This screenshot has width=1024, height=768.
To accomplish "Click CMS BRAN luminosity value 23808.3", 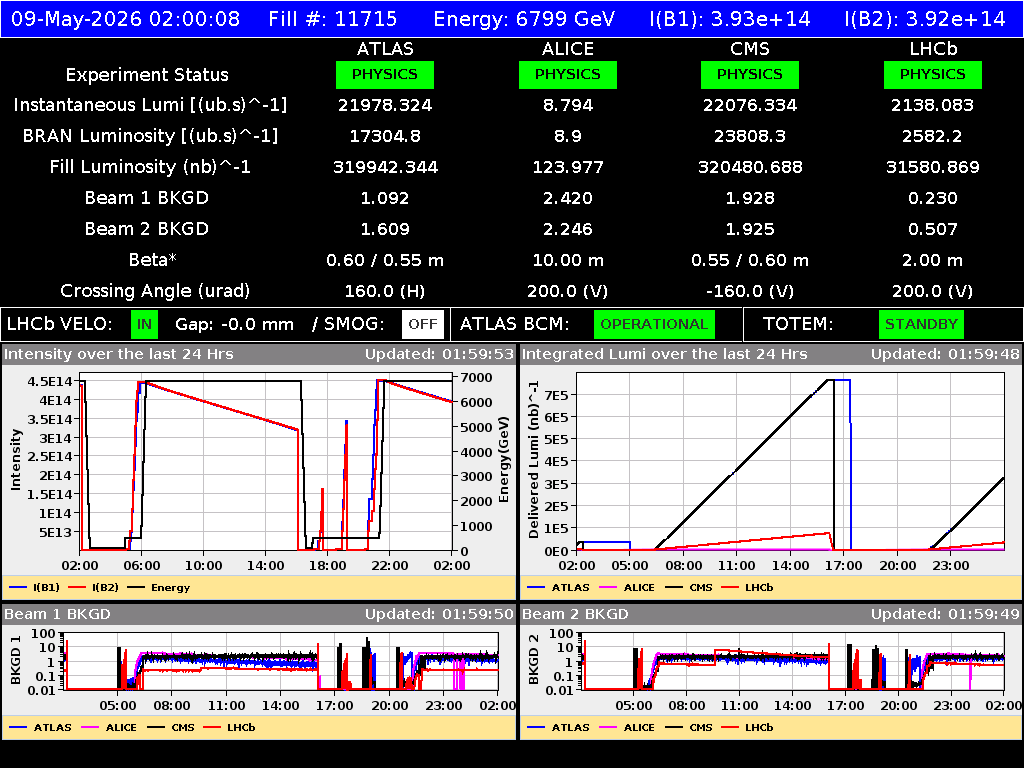I will click(750, 136).
